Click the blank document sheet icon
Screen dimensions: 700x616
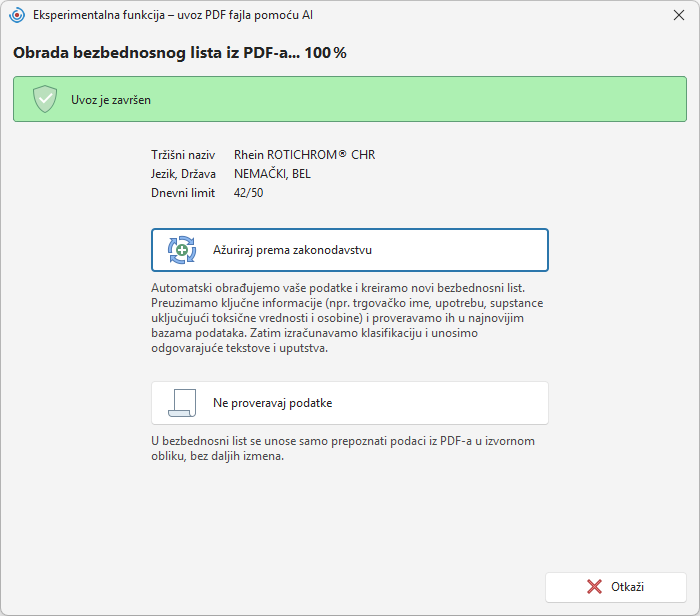(x=182, y=403)
